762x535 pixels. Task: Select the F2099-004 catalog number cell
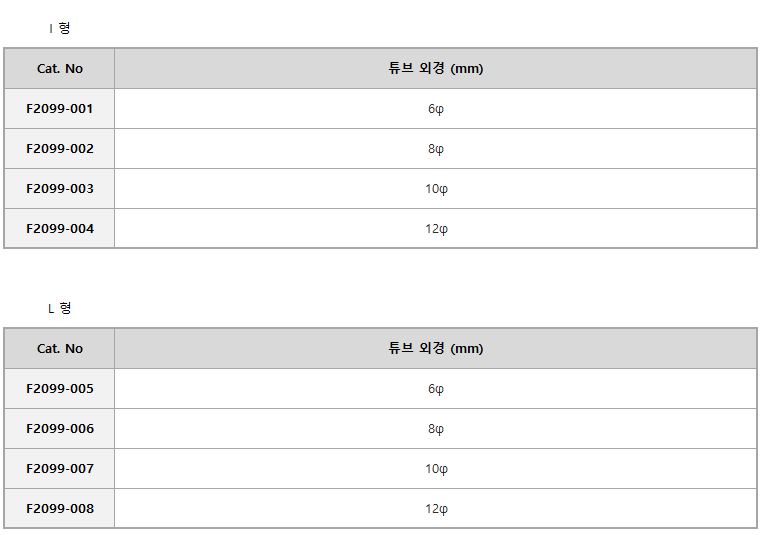click(x=59, y=228)
